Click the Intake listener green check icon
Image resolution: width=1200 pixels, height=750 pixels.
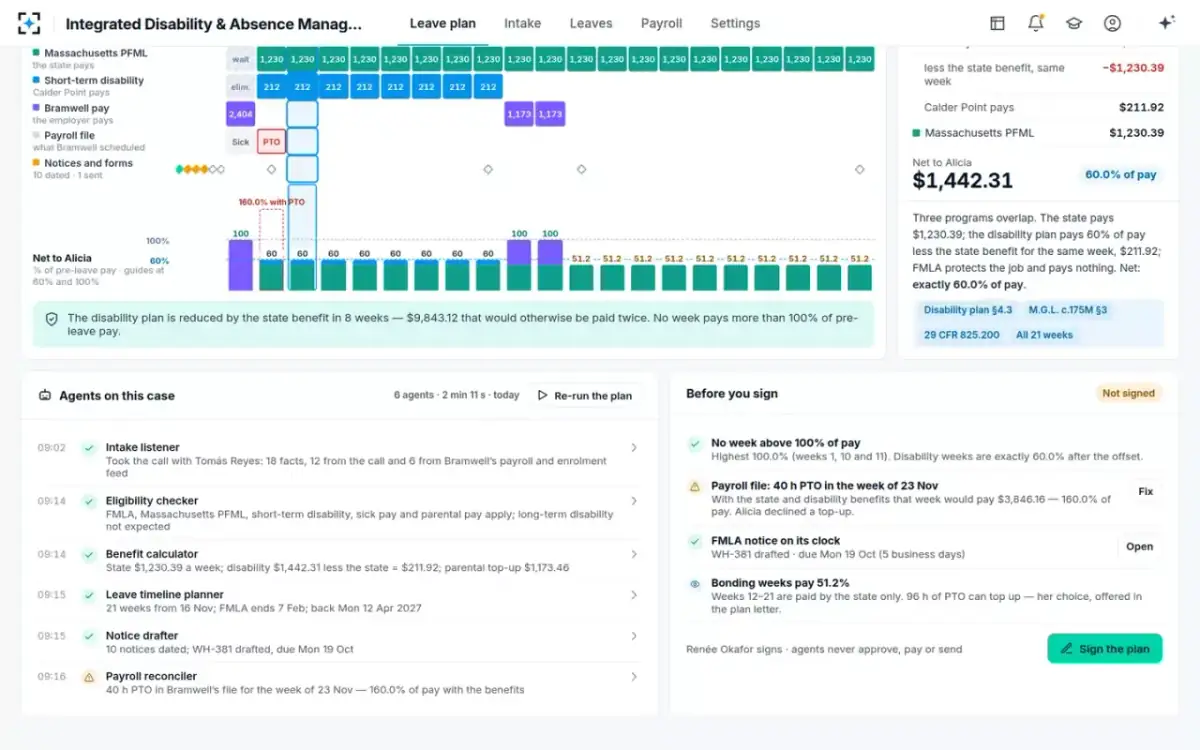[89, 448]
